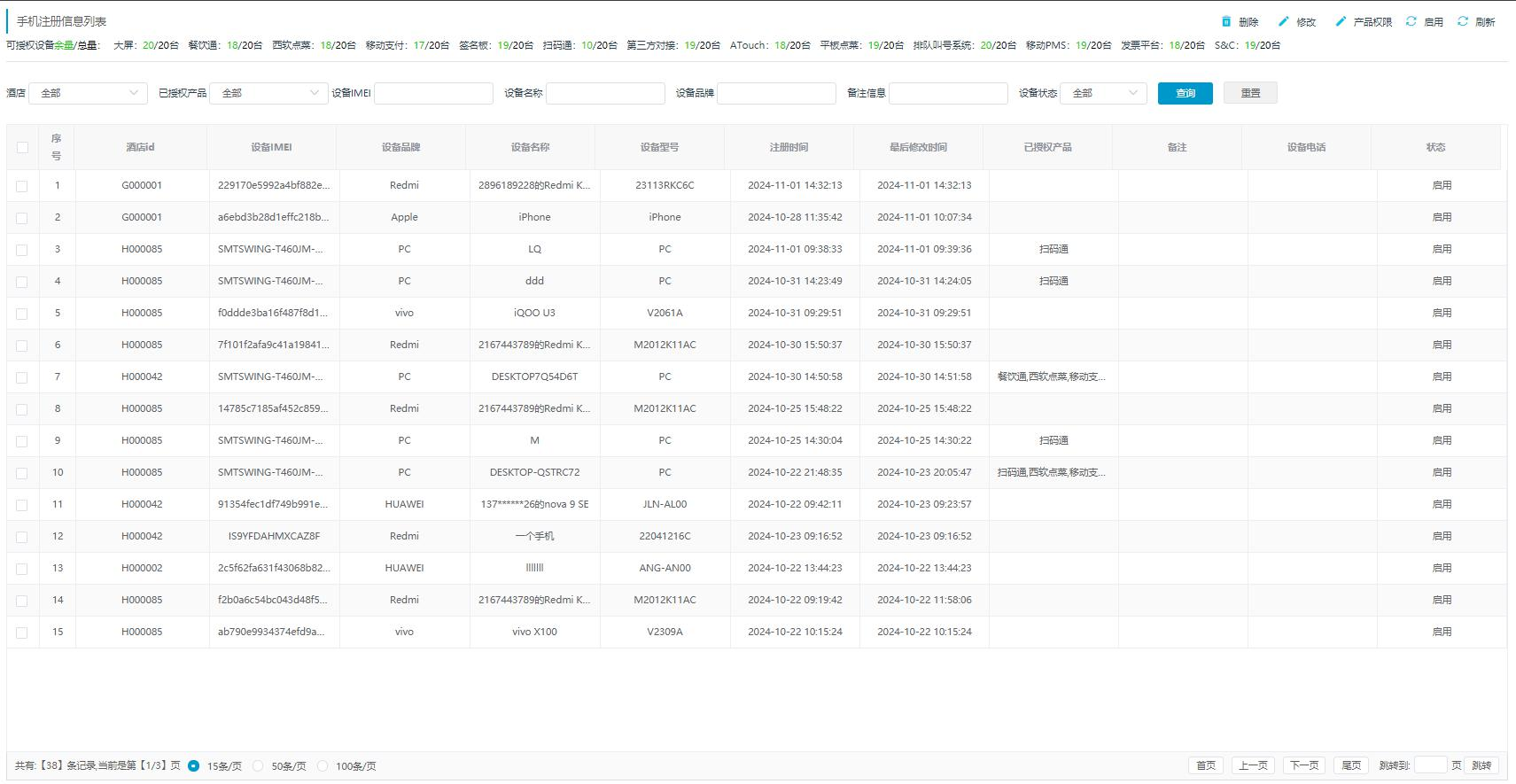
Task: Select the header select-all checkbox
Action: tap(22, 148)
